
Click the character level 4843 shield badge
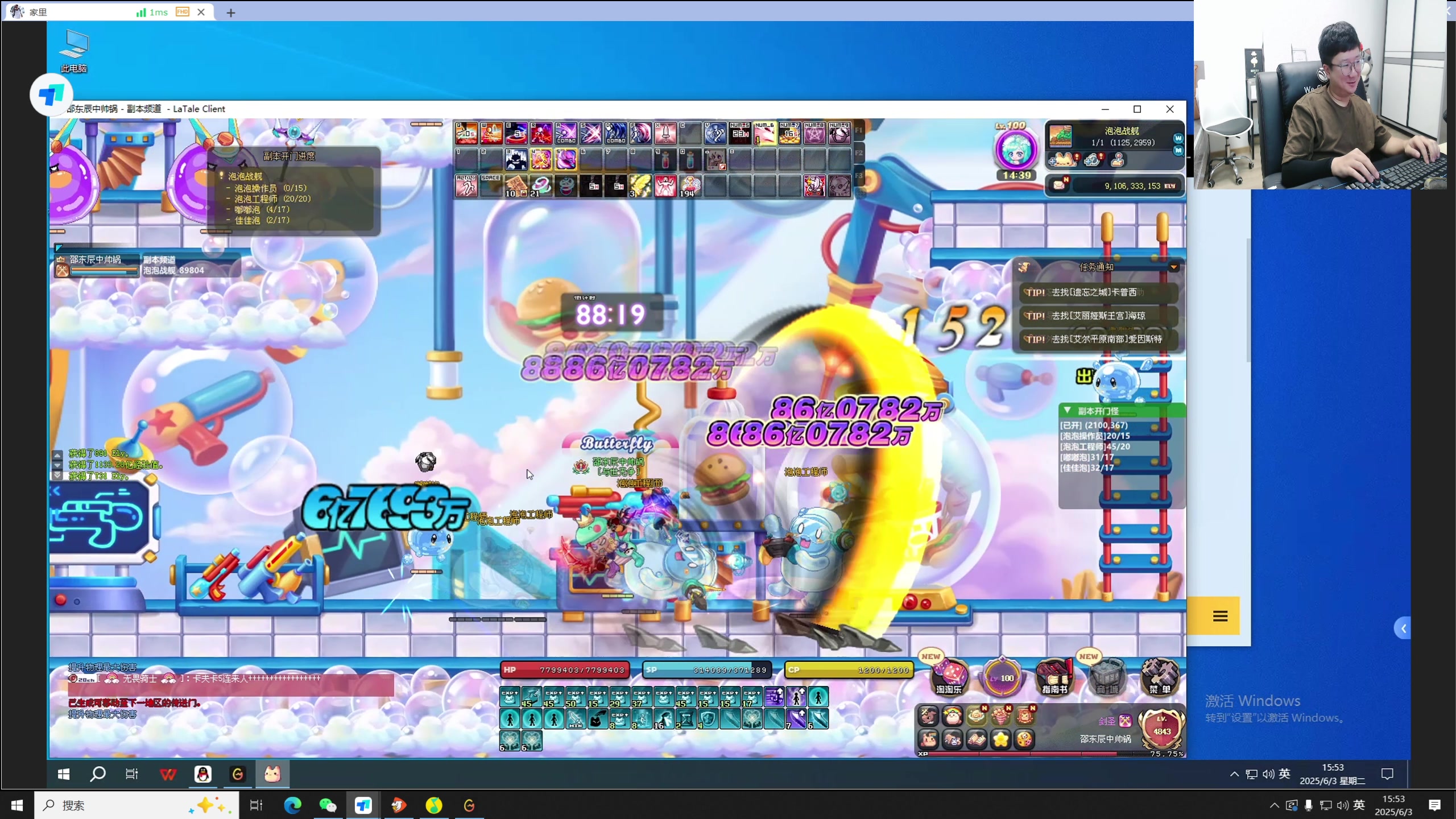point(1161,729)
